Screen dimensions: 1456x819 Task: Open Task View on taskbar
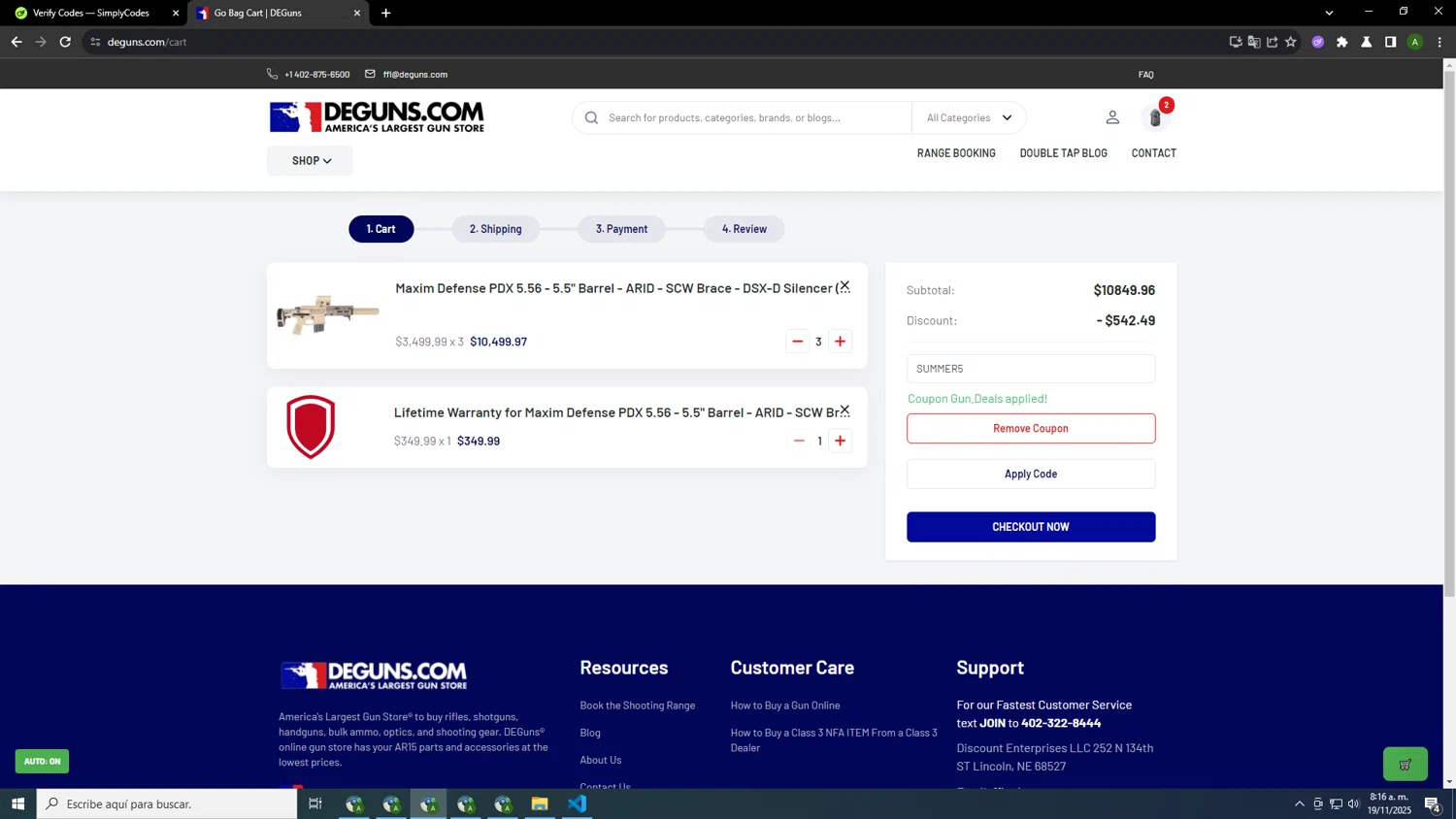(314, 803)
